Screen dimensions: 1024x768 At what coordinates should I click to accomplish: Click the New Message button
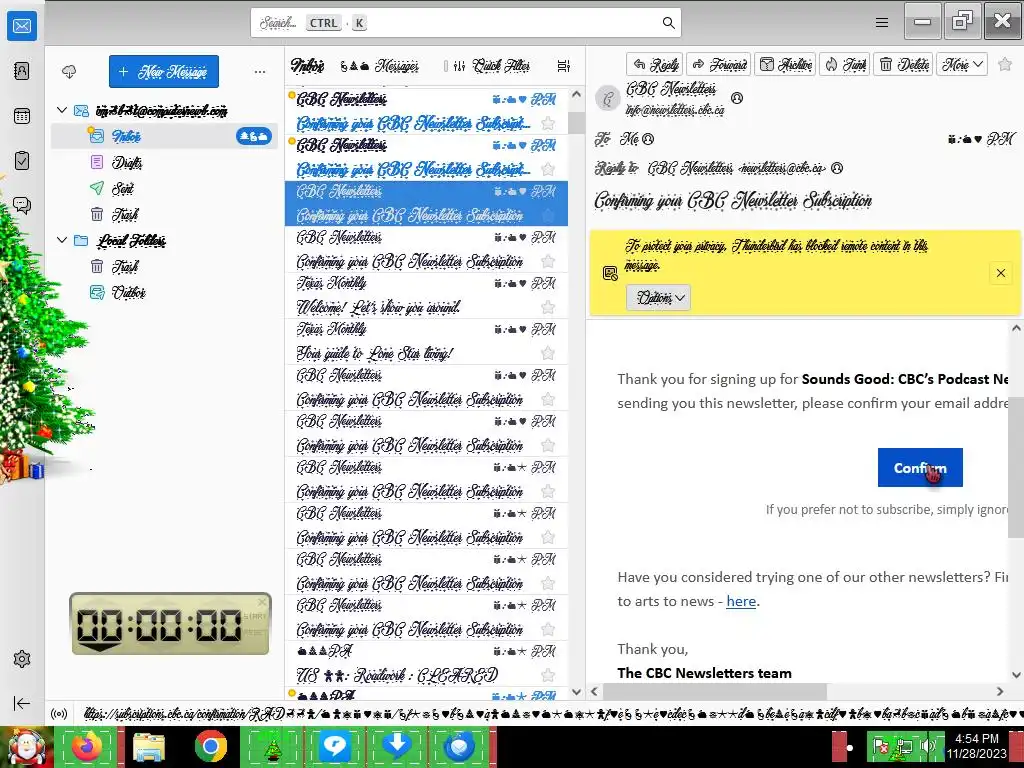tap(164, 71)
